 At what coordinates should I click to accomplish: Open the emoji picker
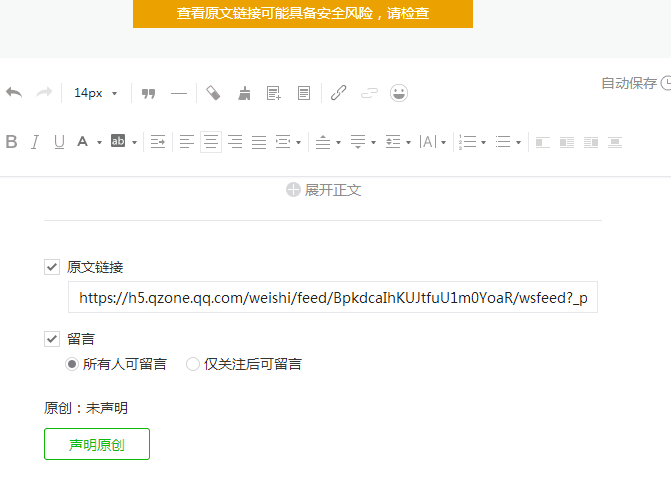coord(399,93)
